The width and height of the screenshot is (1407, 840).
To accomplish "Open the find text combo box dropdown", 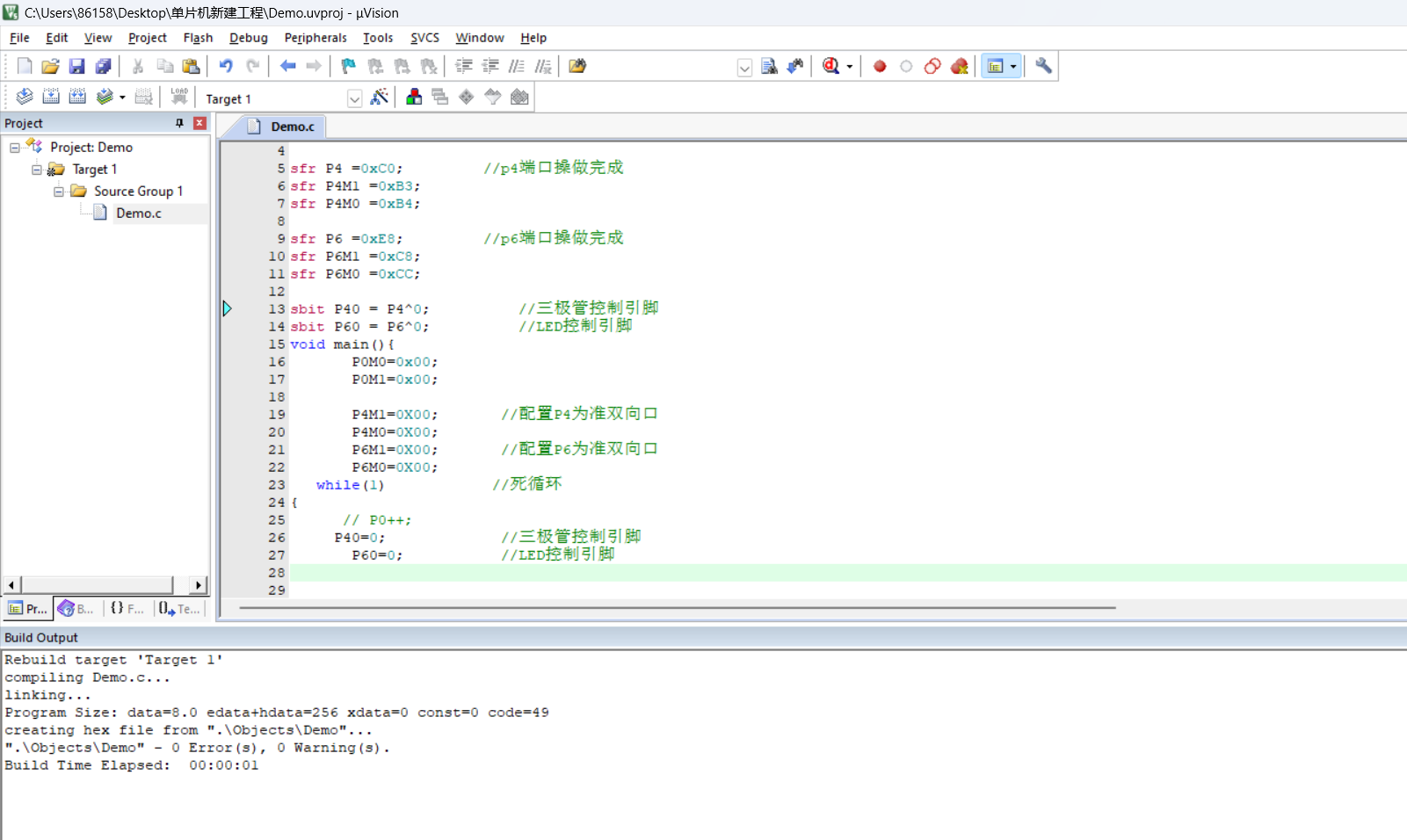I will pyautogui.click(x=744, y=68).
